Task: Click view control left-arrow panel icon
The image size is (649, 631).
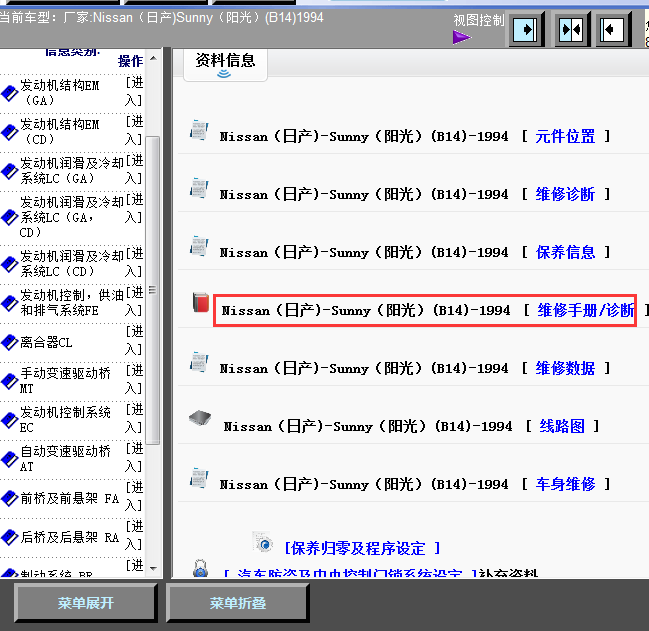Action: point(613,30)
